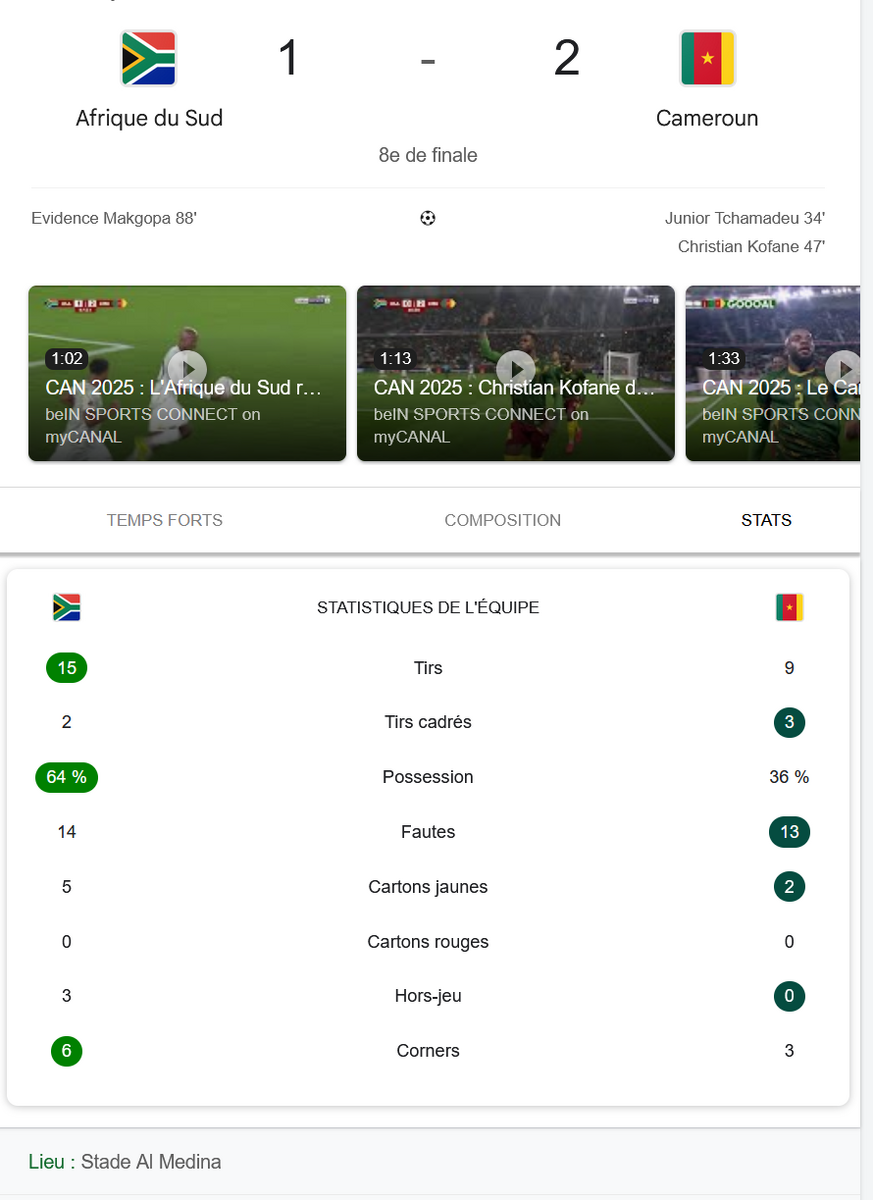Open the Cameroun team name
873x1200 pixels.
707,118
